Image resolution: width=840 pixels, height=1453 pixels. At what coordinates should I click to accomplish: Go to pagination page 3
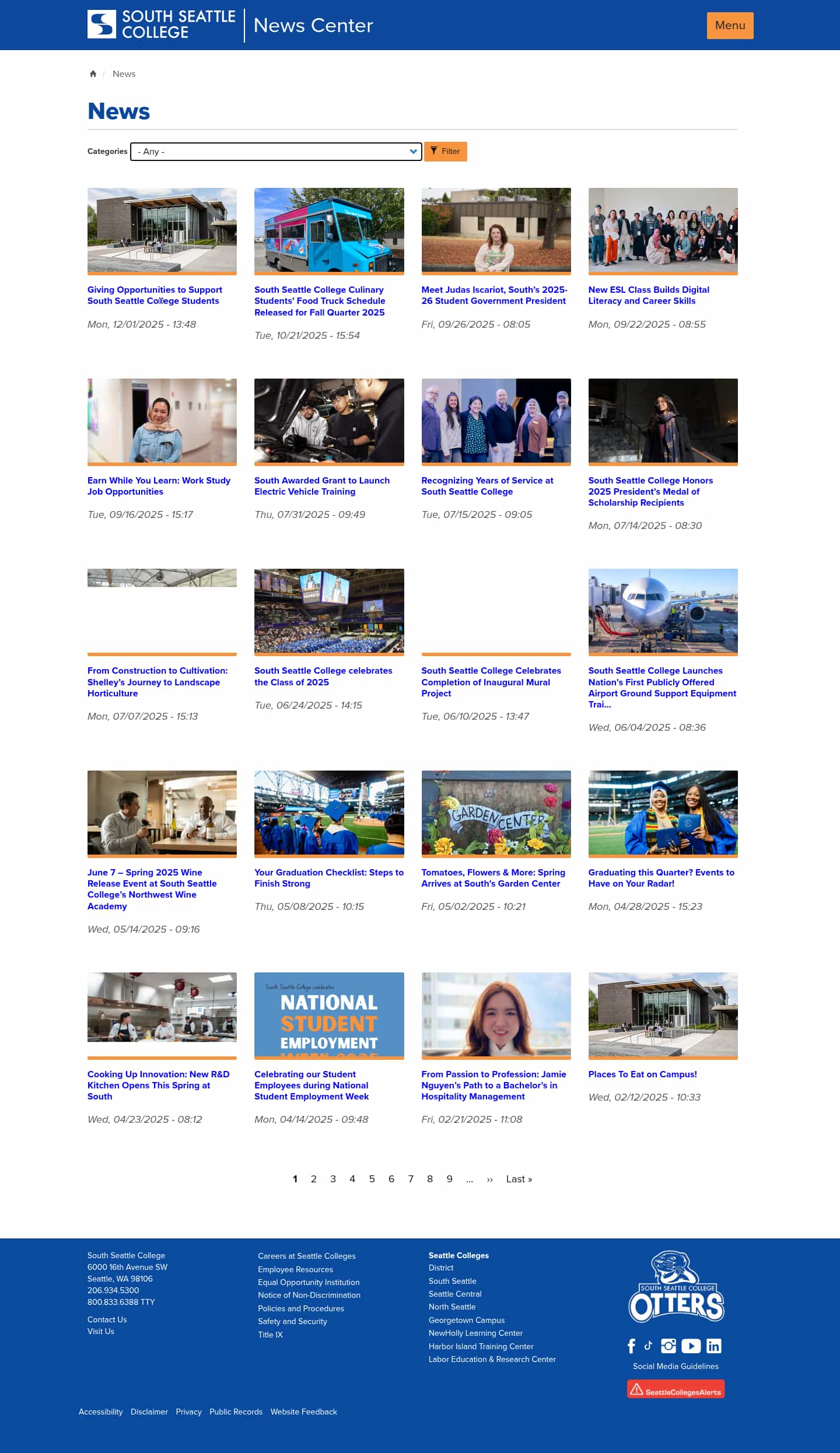click(x=333, y=1179)
